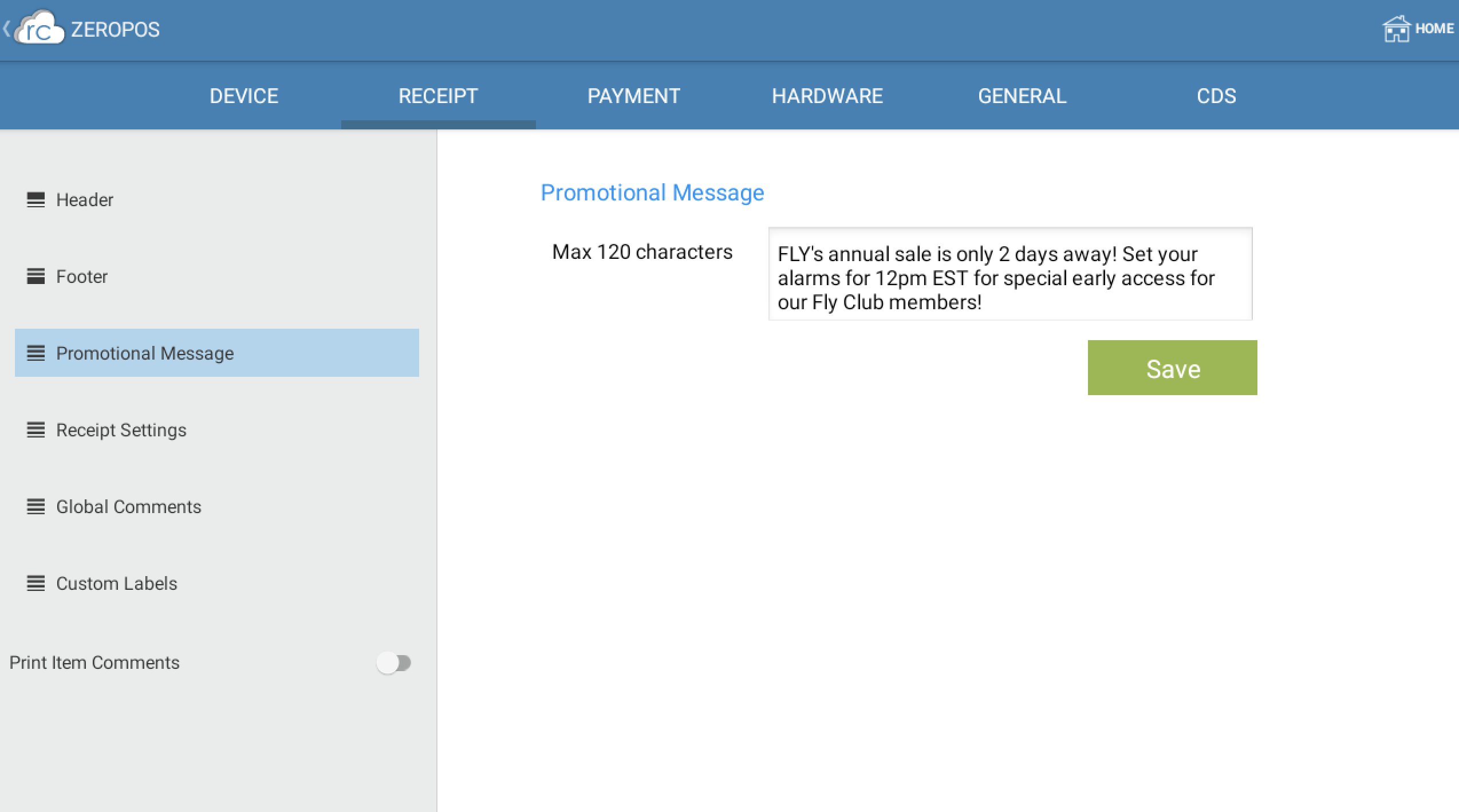
Task: Go to the HARDWARE tab
Action: 827,96
